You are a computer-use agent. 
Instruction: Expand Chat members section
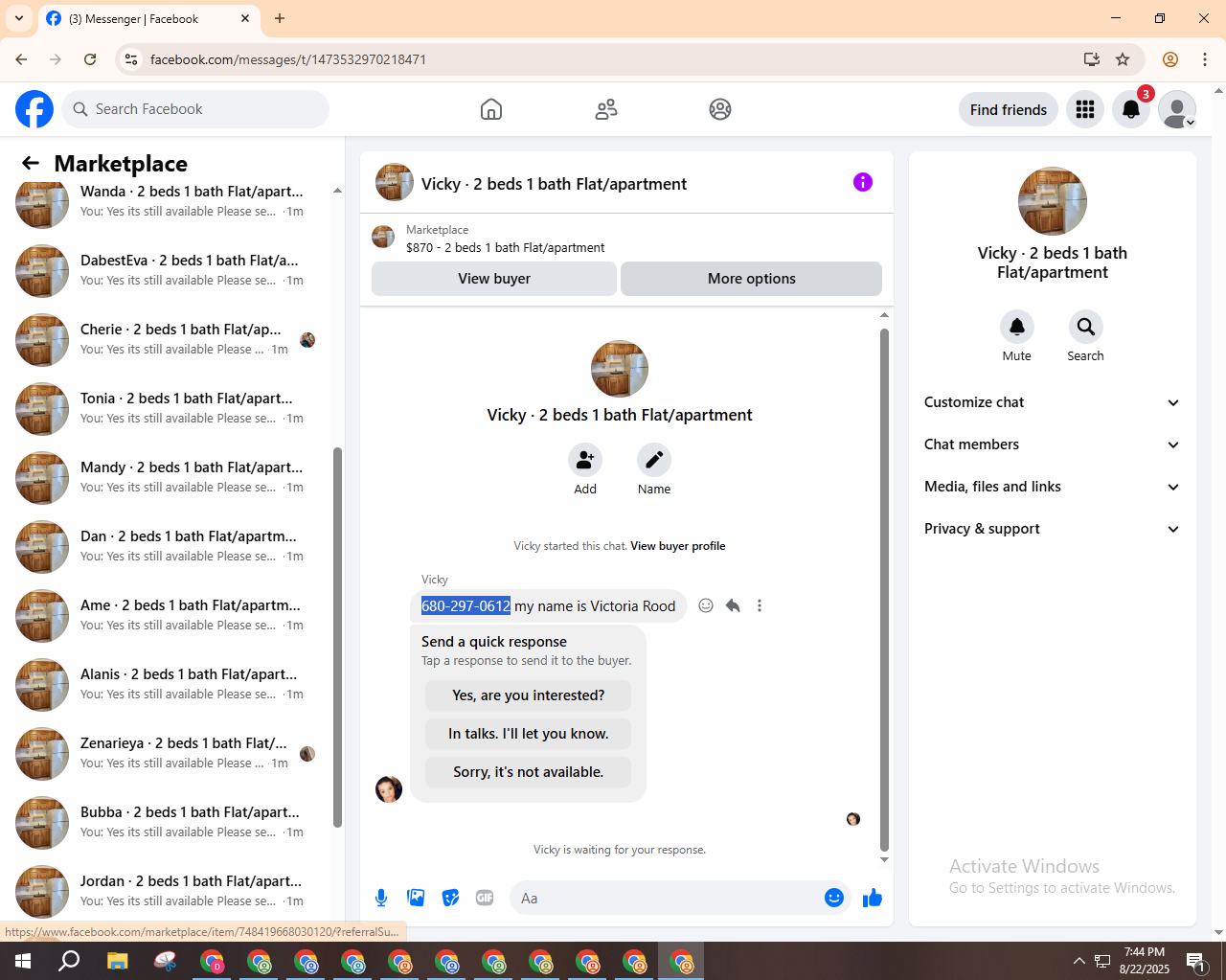(x=1052, y=444)
